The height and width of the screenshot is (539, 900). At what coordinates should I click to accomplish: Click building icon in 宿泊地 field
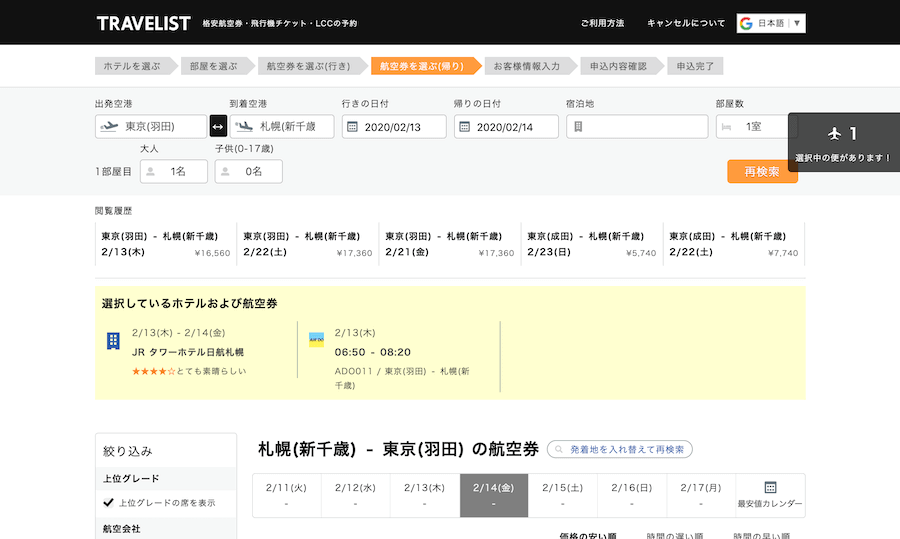[578, 126]
